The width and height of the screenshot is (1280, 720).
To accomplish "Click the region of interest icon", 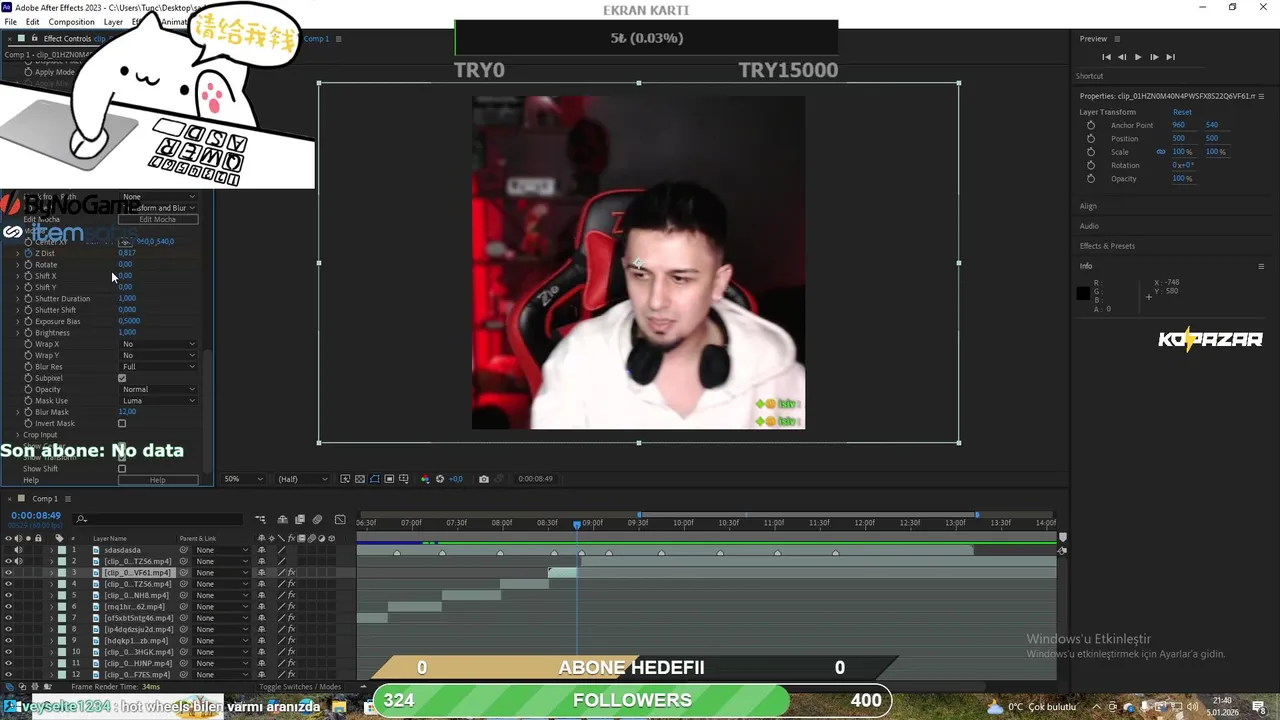I will (x=389, y=479).
